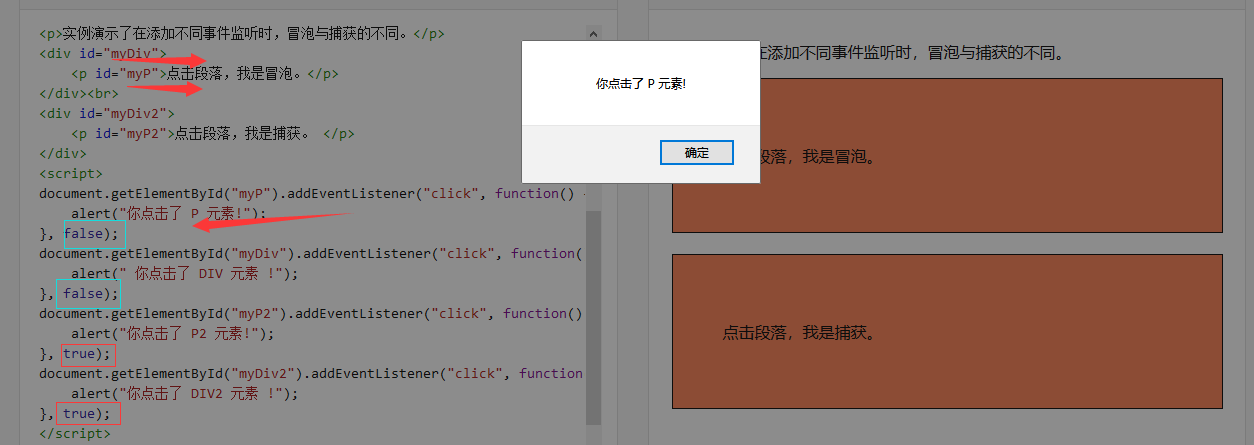Click the preview paragraph ending 我是冒泡。
The image size is (1254, 445).
(x=818, y=157)
